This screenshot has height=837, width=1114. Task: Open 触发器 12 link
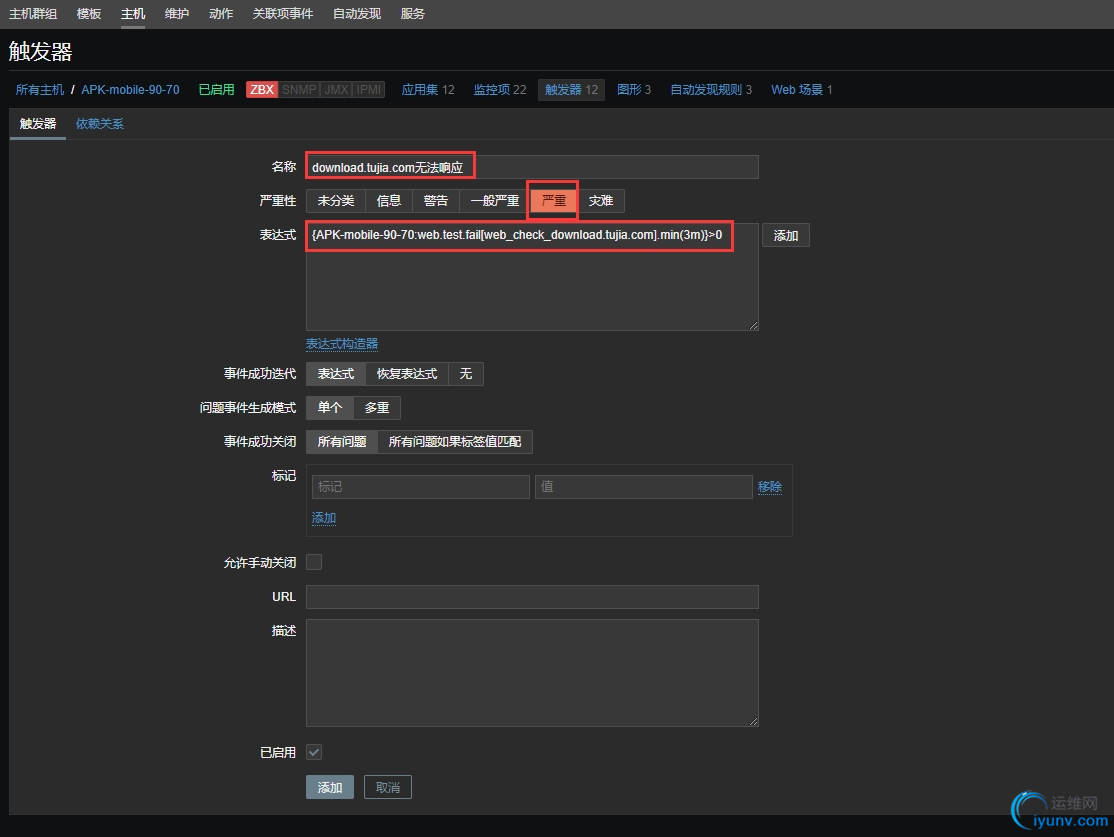pos(571,90)
